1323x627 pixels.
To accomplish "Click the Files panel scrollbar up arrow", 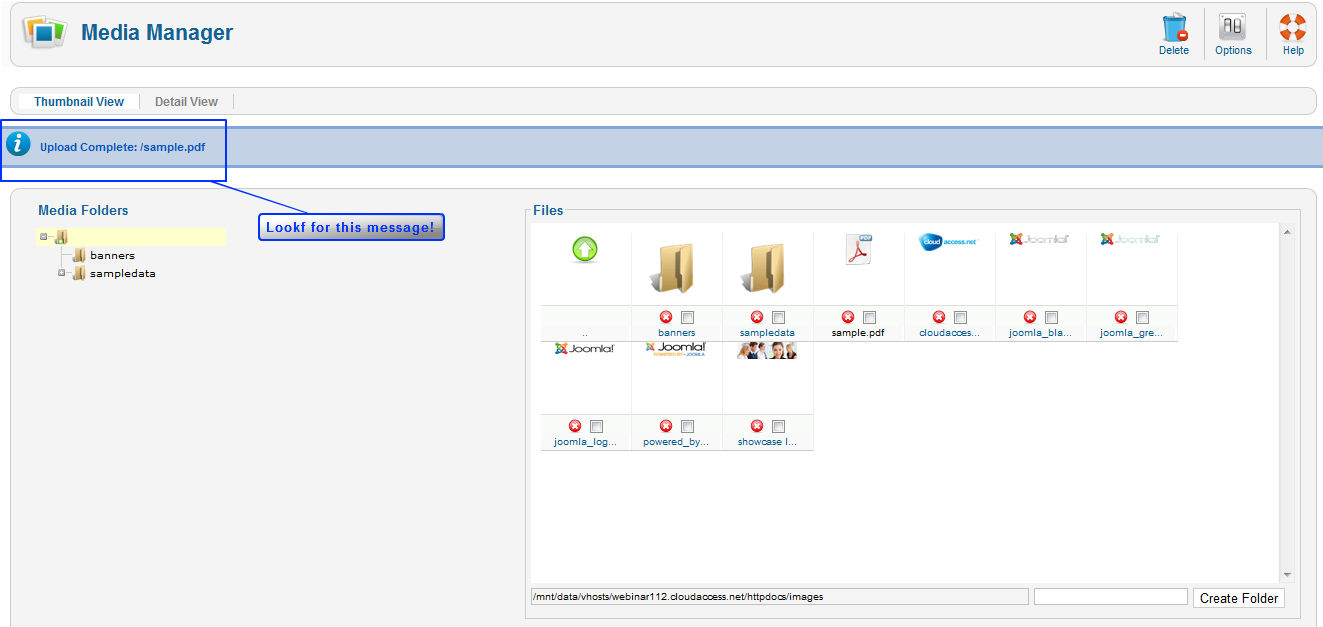I will pyautogui.click(x=1286, y=232).
